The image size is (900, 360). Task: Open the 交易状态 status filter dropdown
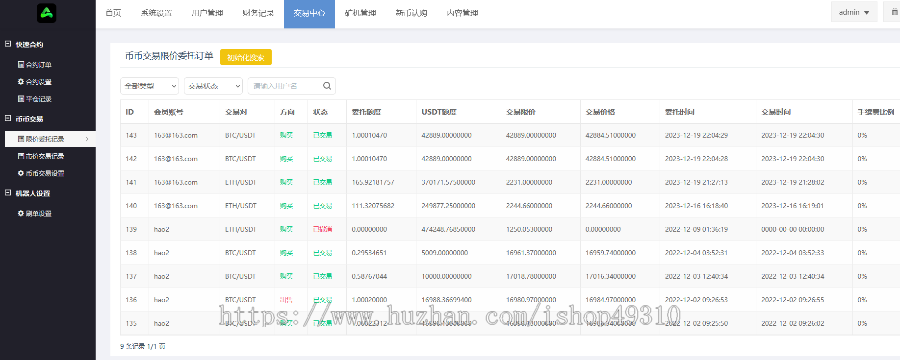214,86
